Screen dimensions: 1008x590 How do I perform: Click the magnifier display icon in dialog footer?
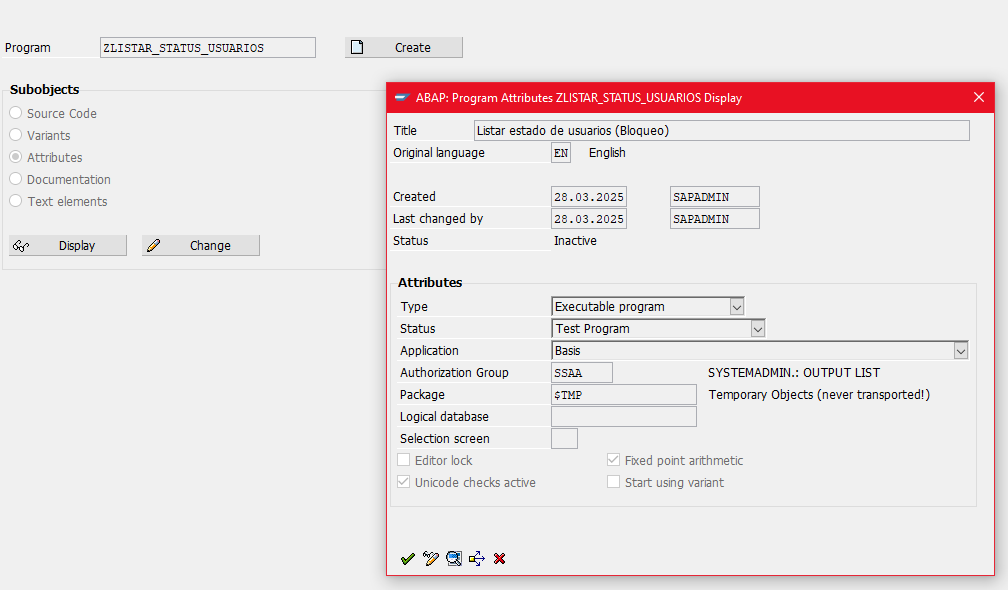point(454,559)
